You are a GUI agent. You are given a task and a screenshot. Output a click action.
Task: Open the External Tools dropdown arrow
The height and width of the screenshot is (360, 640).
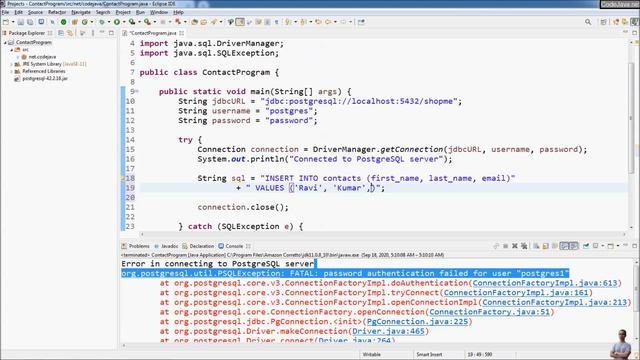tap(155, 22)
